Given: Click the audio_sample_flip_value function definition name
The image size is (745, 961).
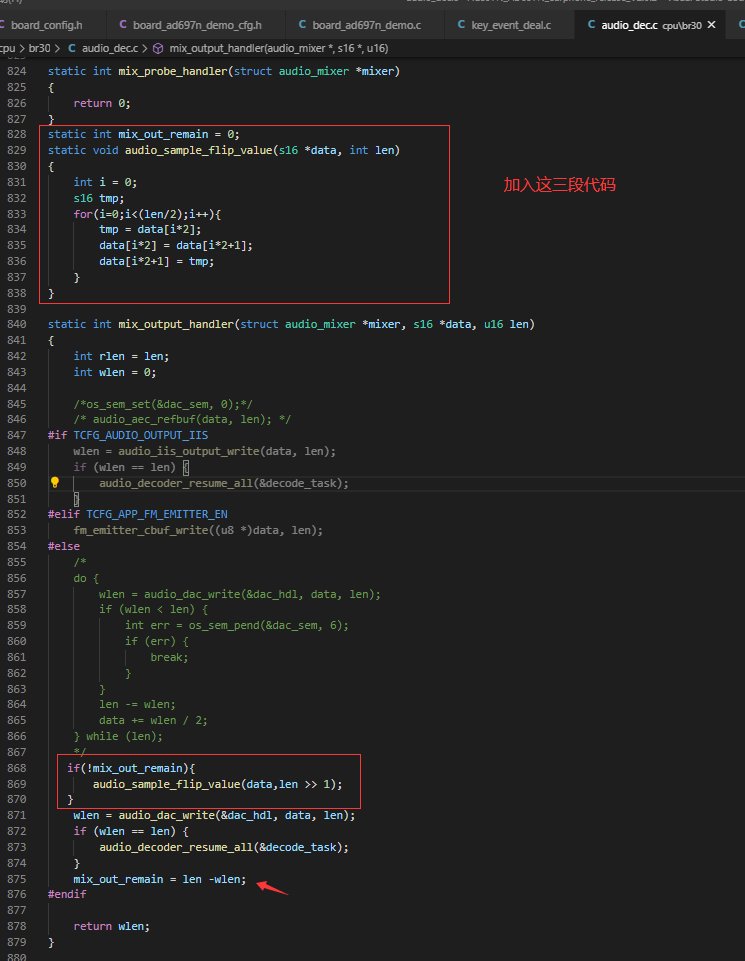Looking at the screenshot, I should tap(199, 150).
